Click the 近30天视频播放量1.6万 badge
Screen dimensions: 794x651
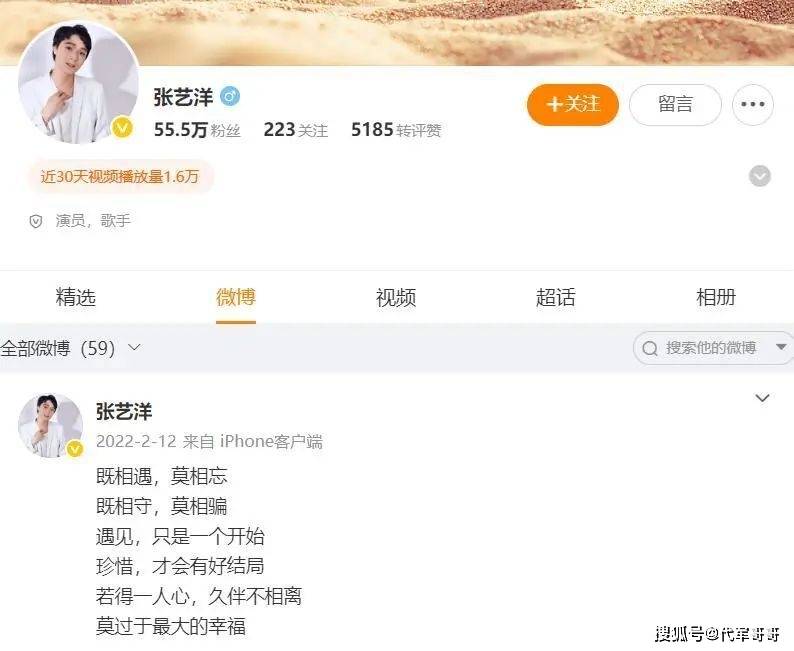pyautogui.click(x=120, y=176)
